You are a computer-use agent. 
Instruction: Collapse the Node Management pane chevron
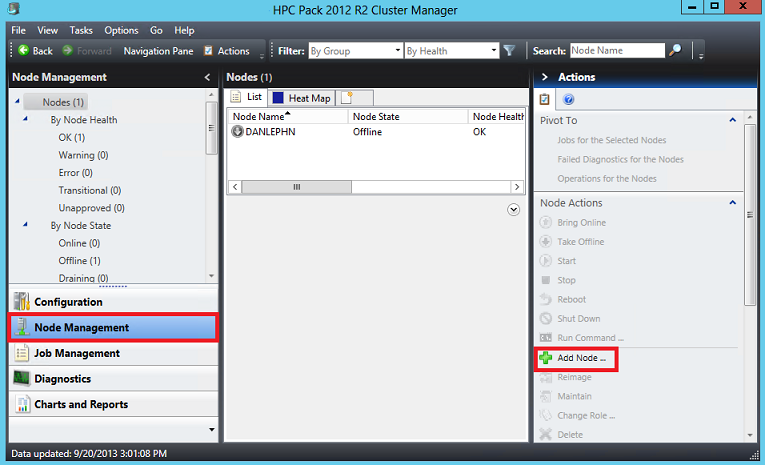(207, 77)
